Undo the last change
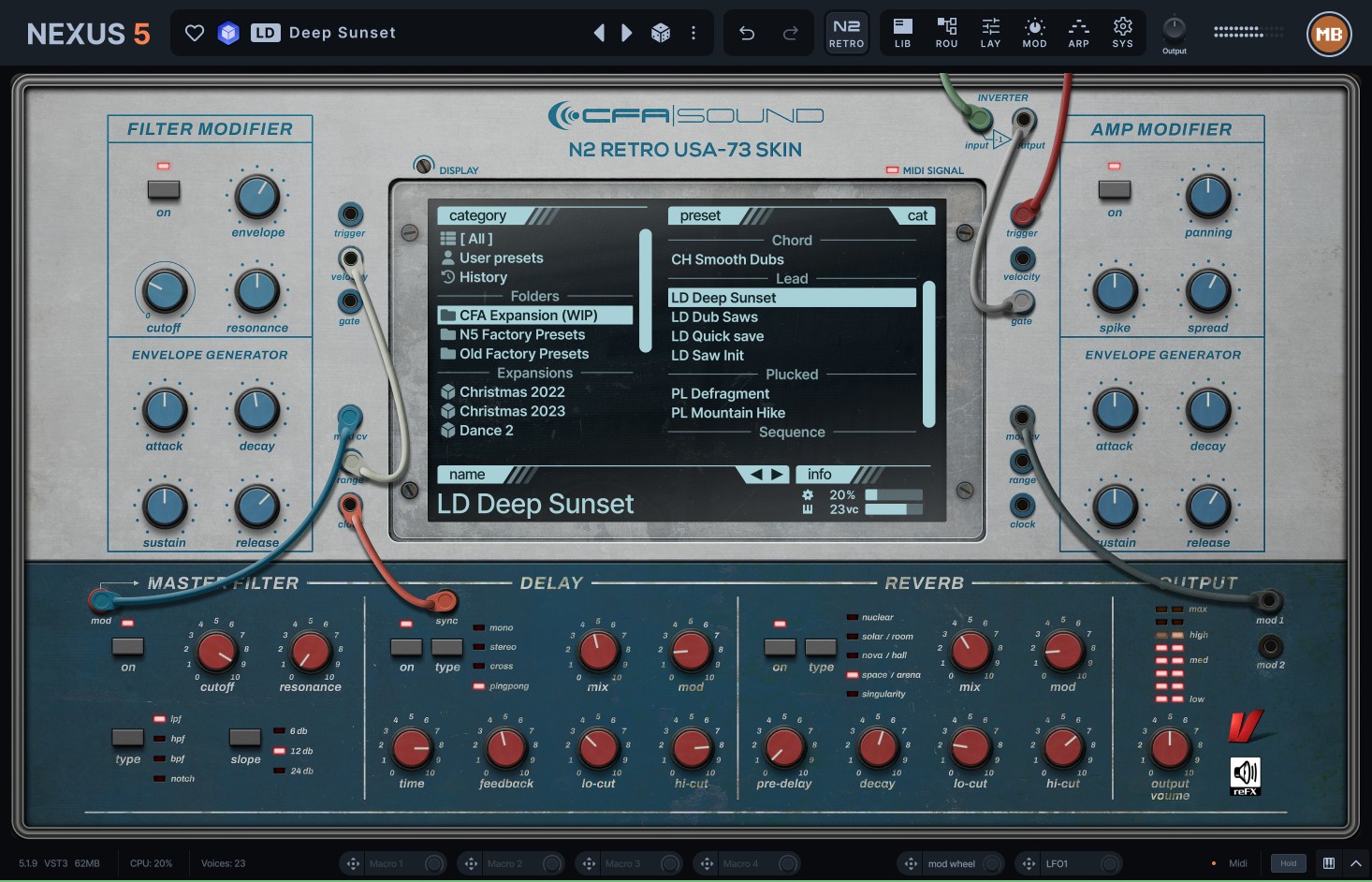The image size is (1372, 882). [747, 34]
